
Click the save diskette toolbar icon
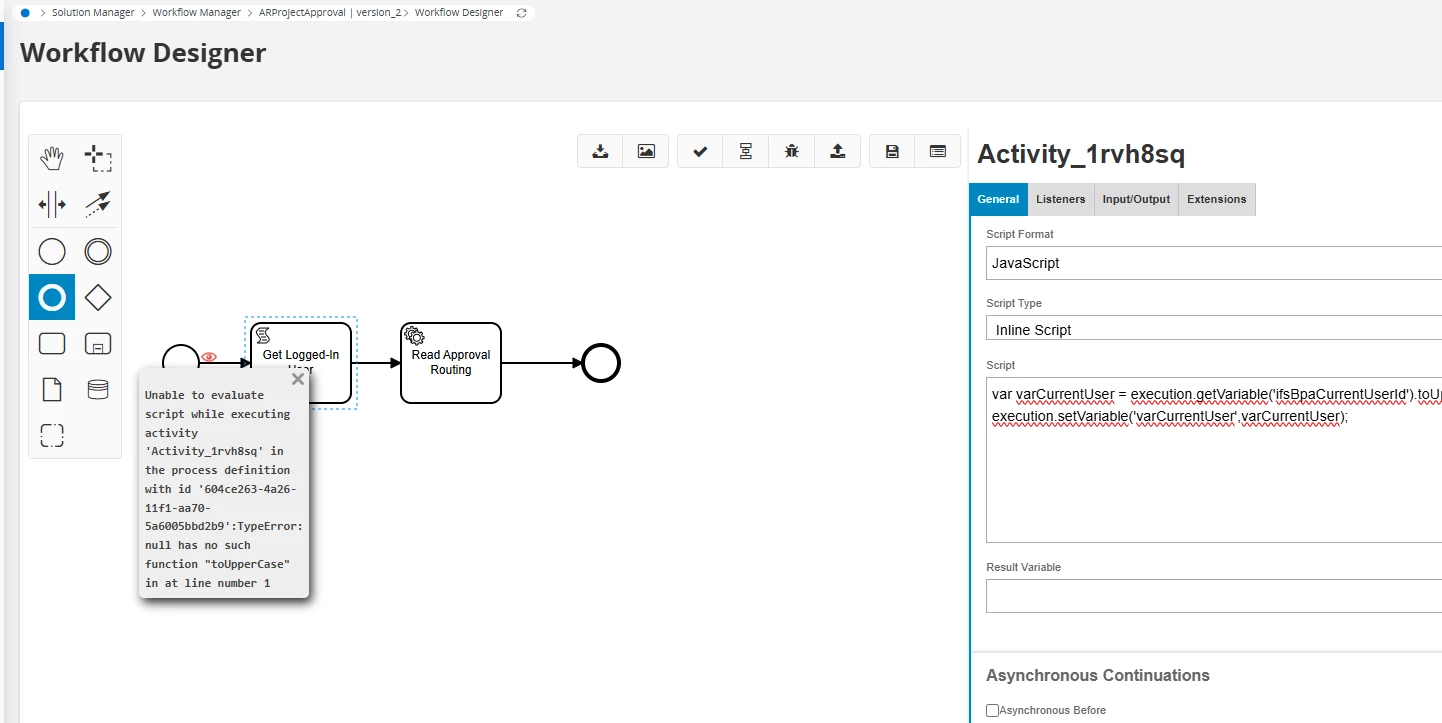click(x=892, y=151)
